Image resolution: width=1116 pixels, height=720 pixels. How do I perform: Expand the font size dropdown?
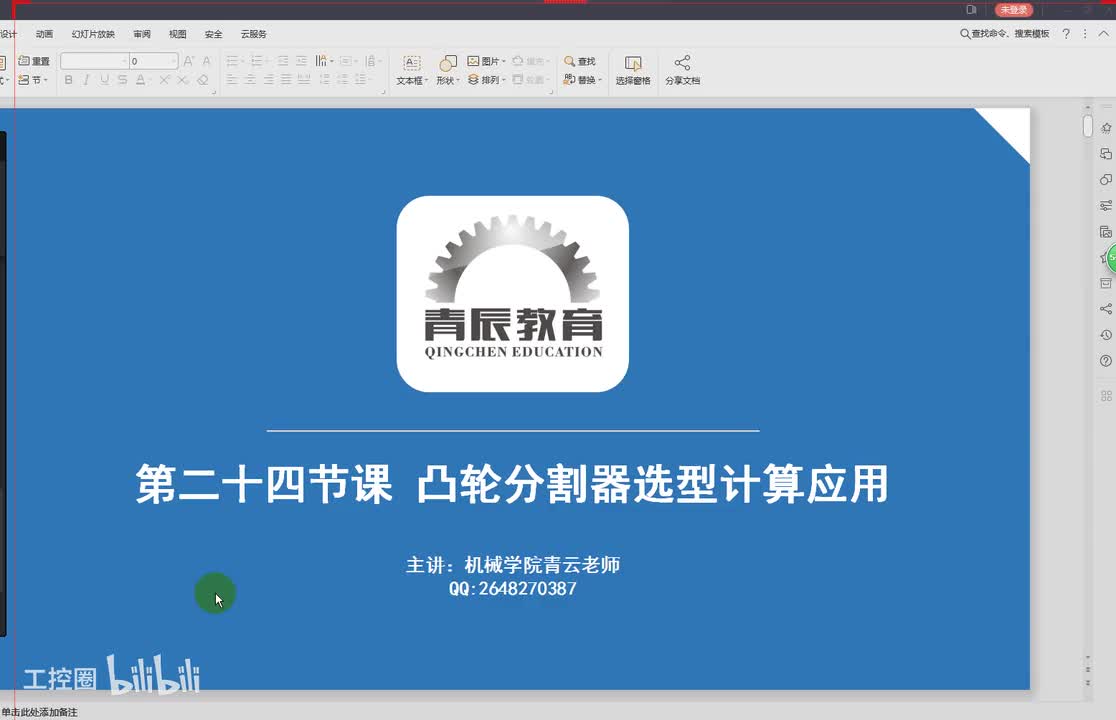pos(173,61)
